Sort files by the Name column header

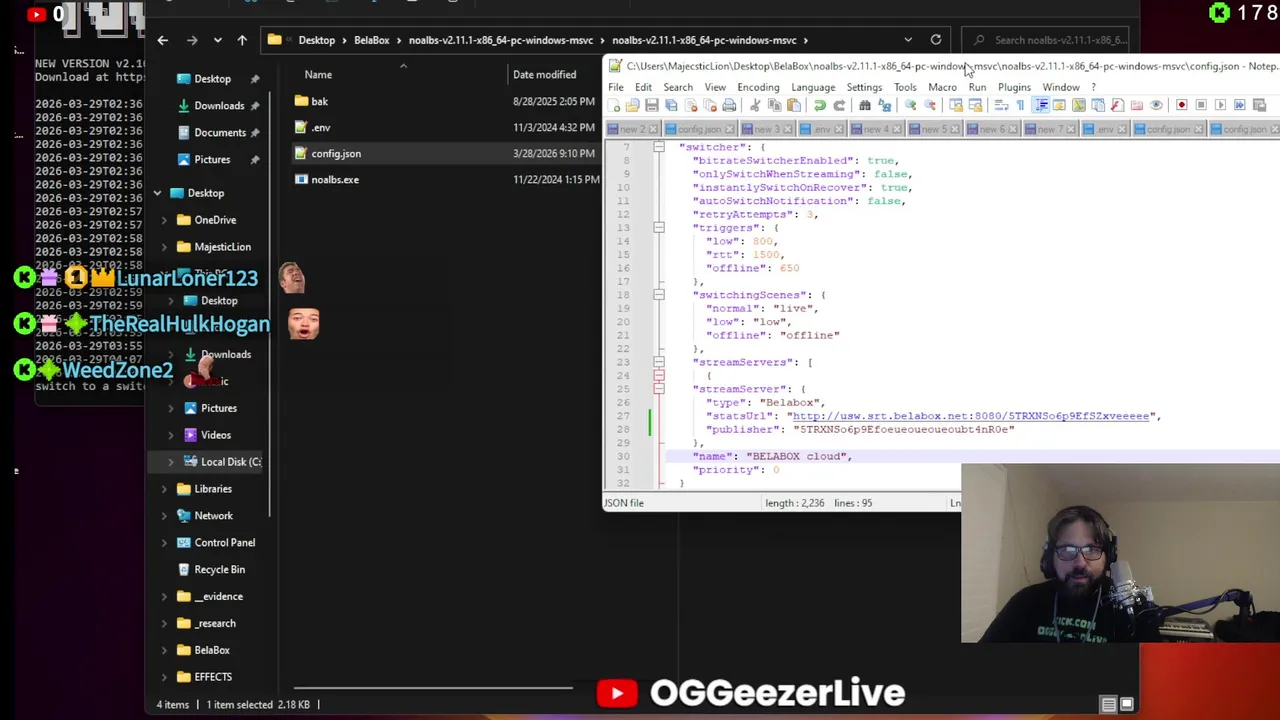318,74
